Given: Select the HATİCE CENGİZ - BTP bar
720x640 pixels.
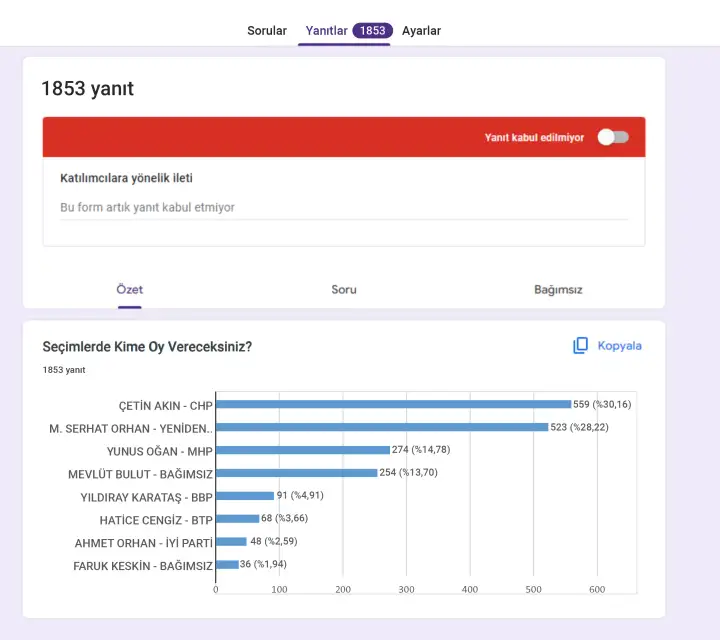Looking at the screenshot, I should pos(237,518).
